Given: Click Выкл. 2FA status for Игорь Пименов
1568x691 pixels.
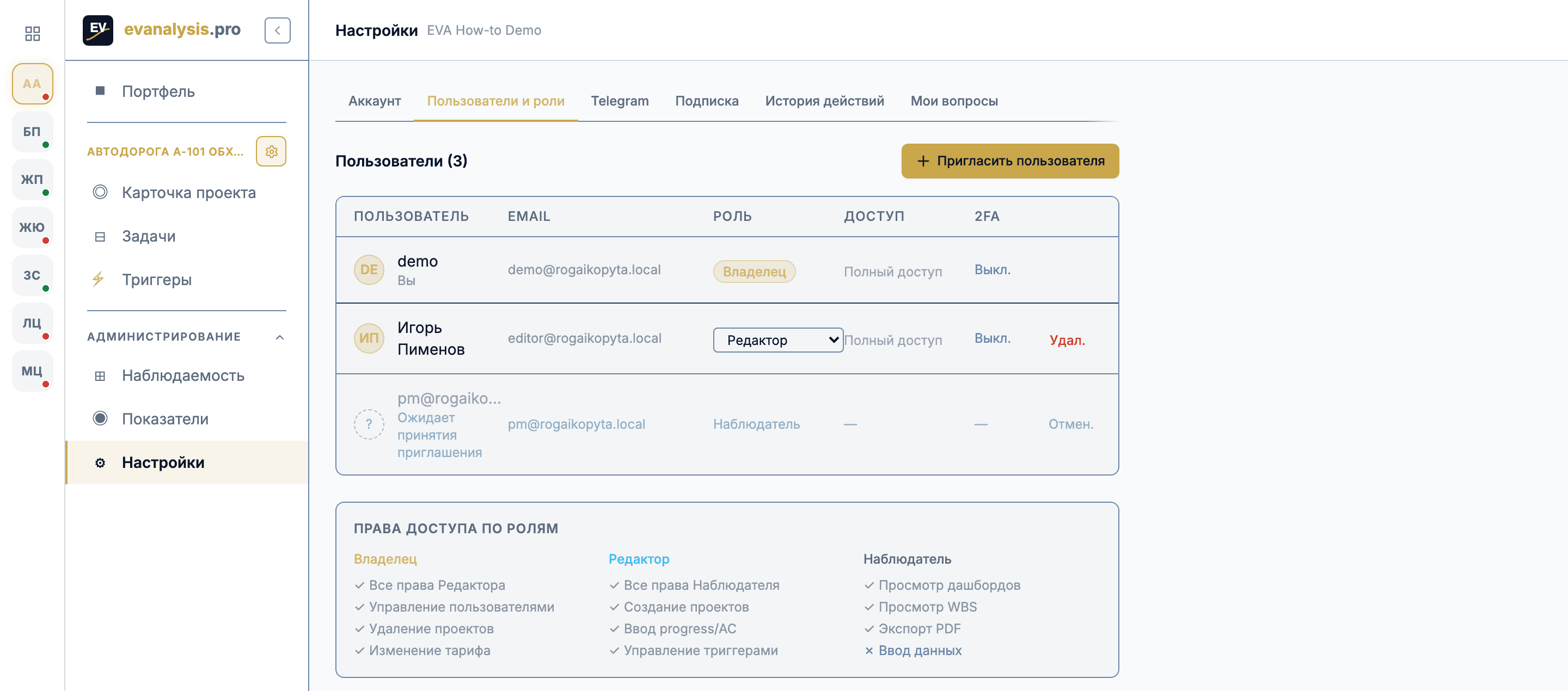Looking at the screenshot, I should click(x=992, y=338).
